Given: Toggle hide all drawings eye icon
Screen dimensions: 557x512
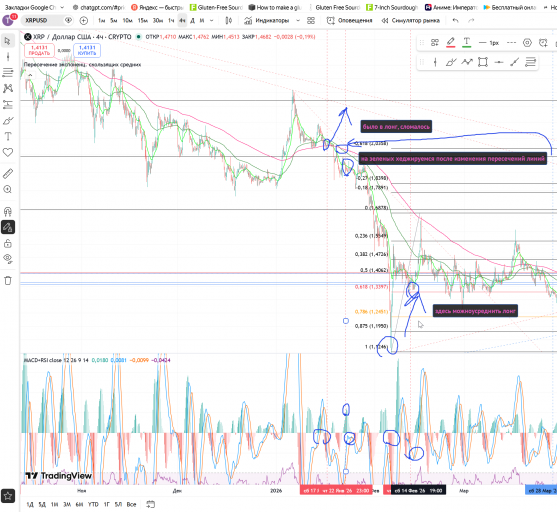Looking at the screenshot, I should point(7,259).
